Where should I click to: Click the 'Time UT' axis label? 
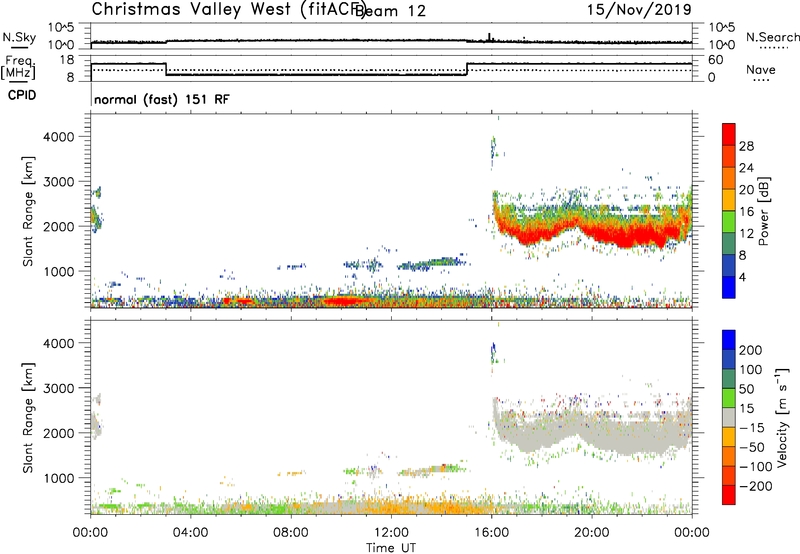[x=391, y=547]
